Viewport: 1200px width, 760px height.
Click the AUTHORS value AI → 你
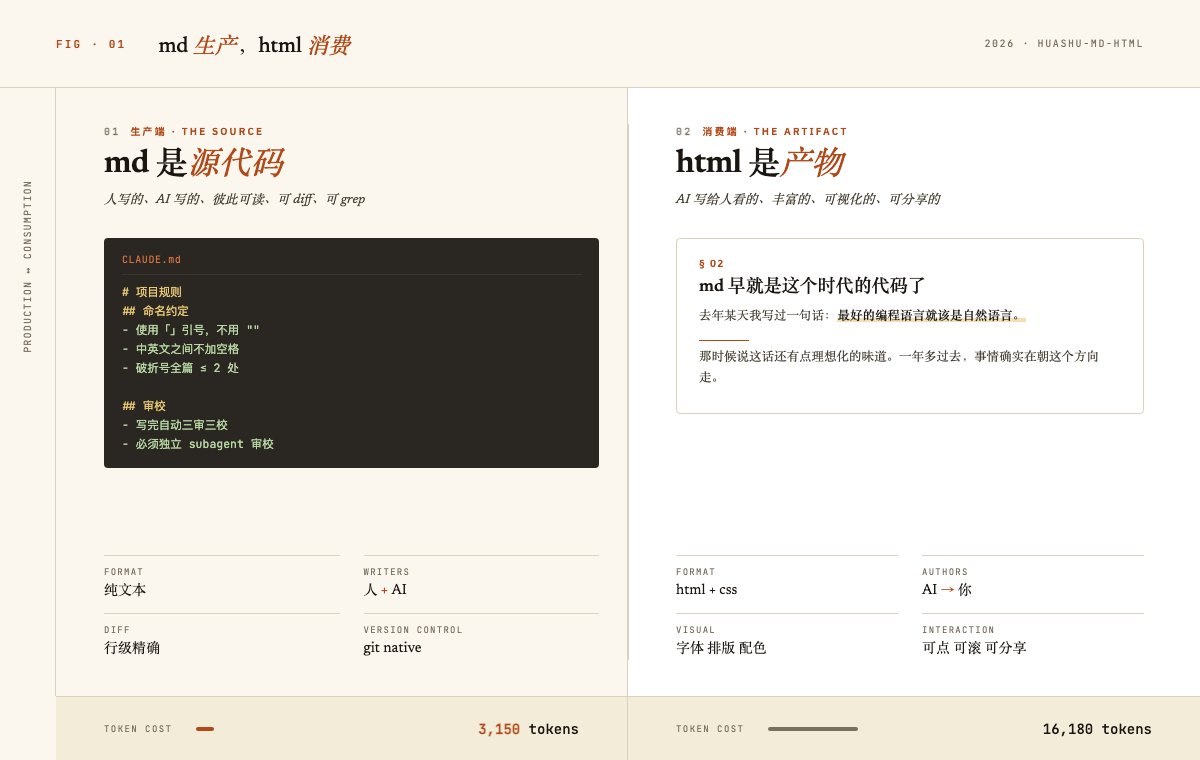[x=947, y=590]
